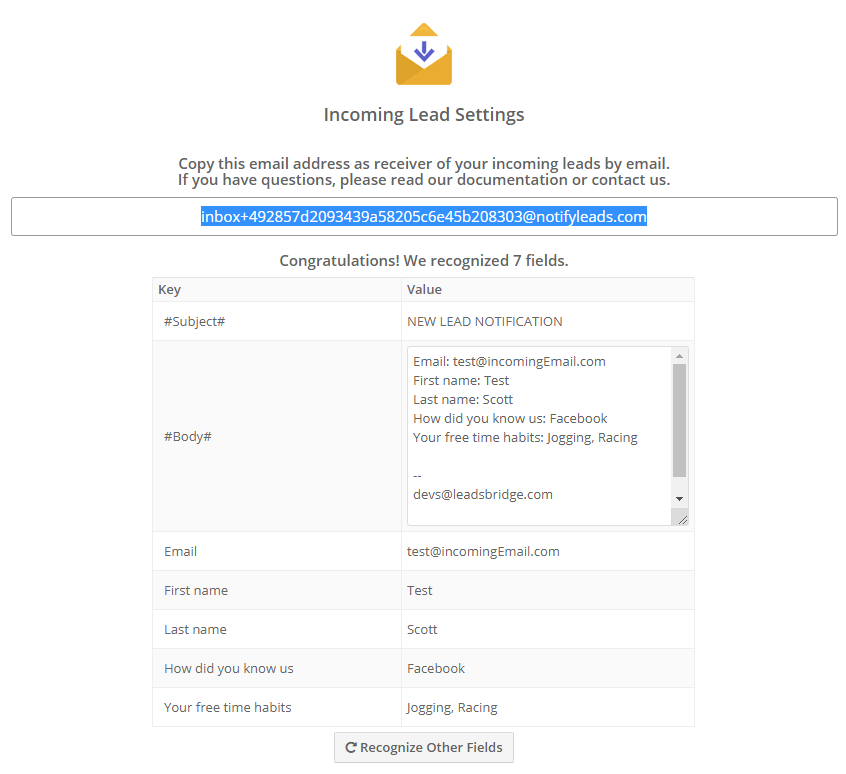Click the How did you know us row
The height and width of the screenshot is (774, 846).
click(424, 668)
